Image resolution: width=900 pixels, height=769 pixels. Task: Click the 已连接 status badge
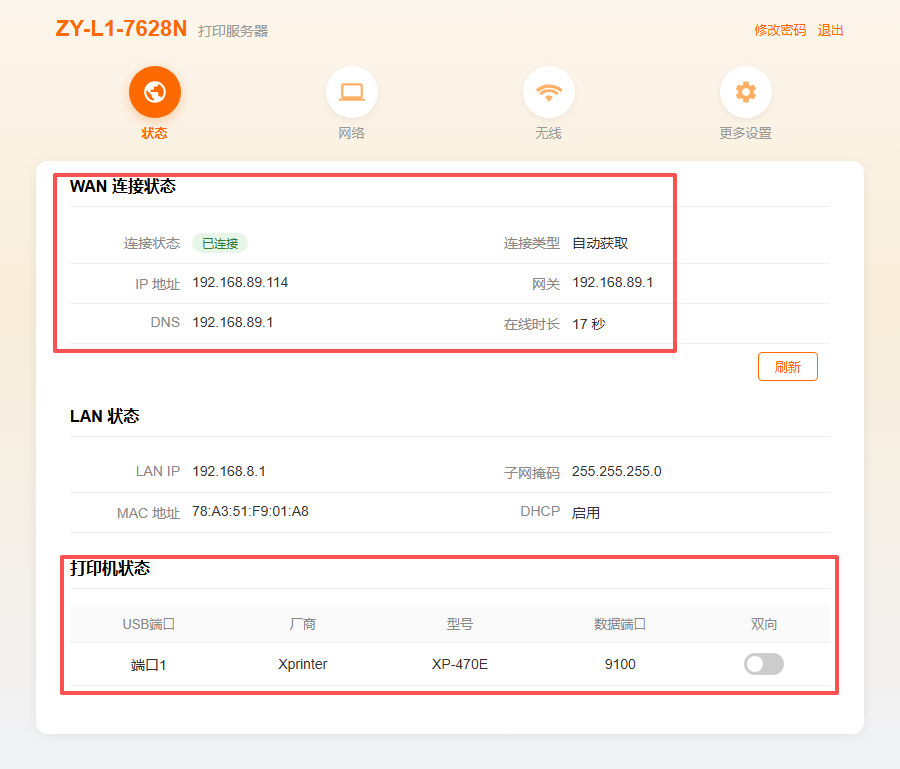tap(220, 243)
